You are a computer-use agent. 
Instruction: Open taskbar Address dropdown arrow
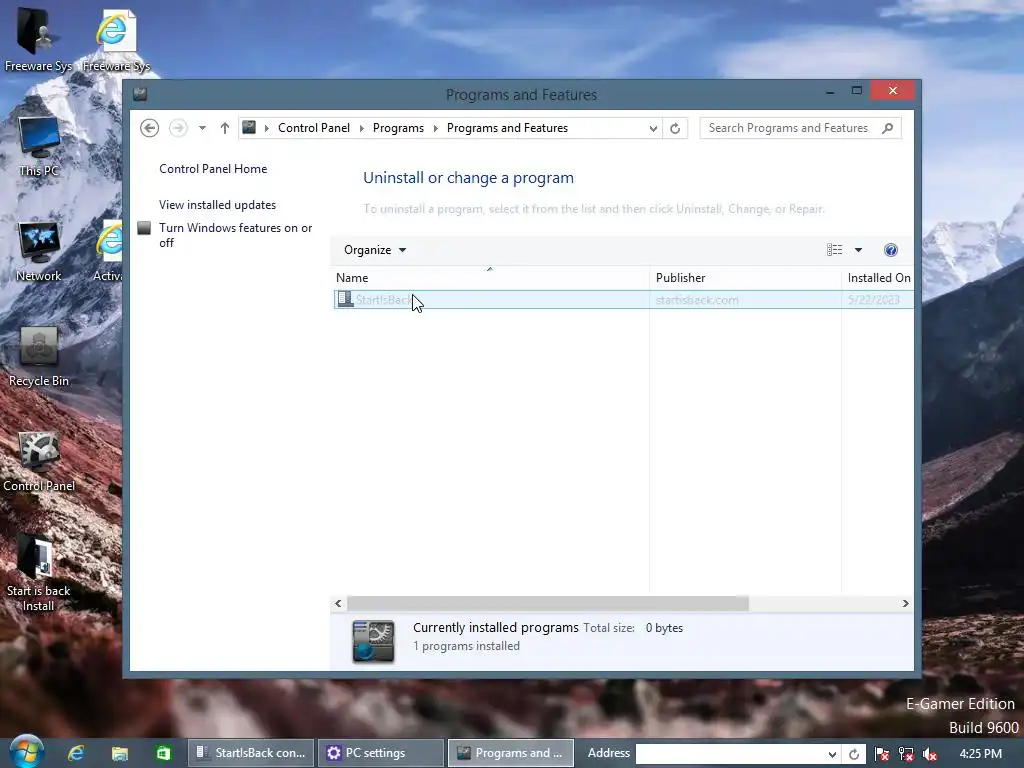click(832, 754)
